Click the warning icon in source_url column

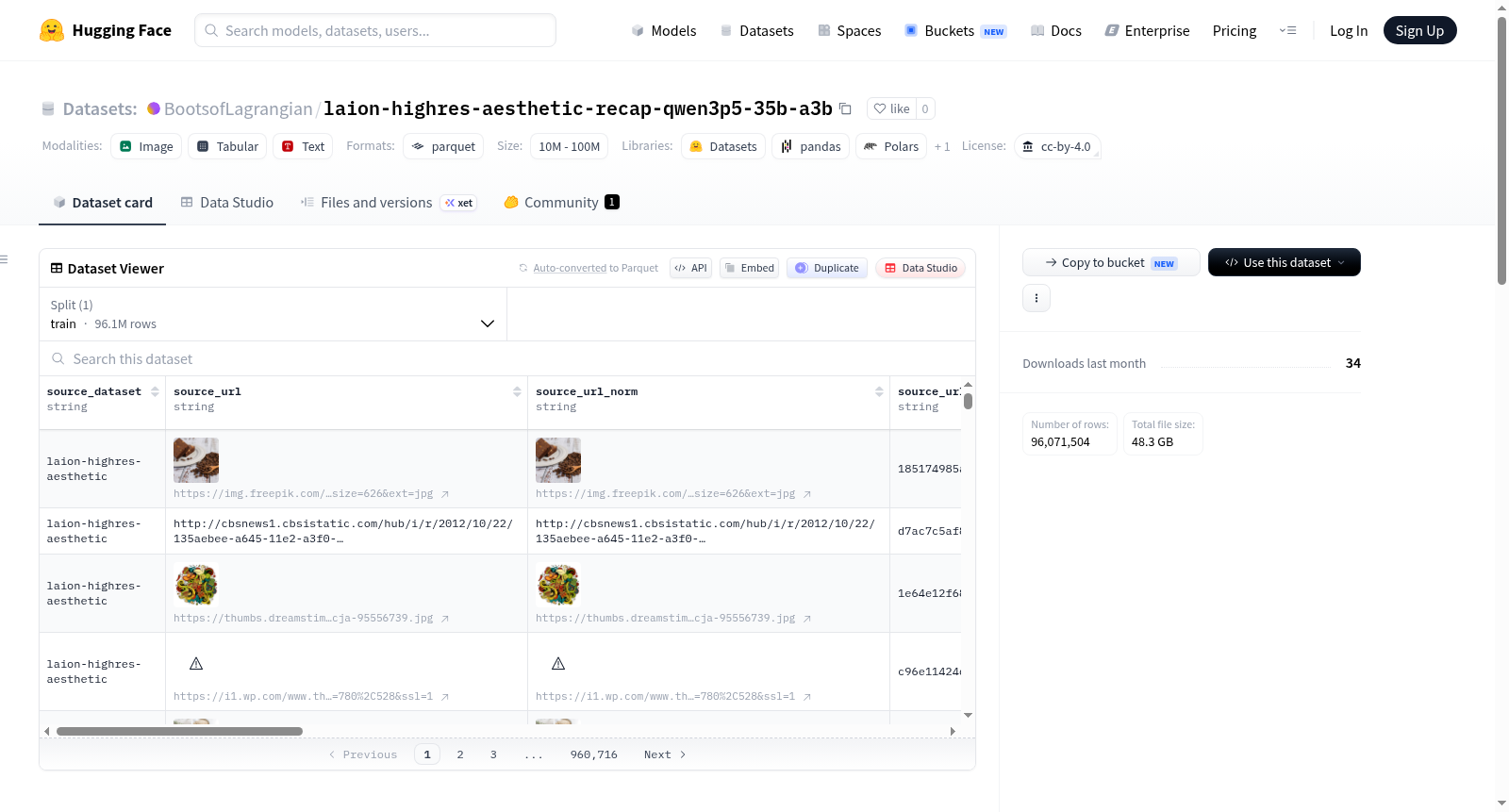click(196, 664)
